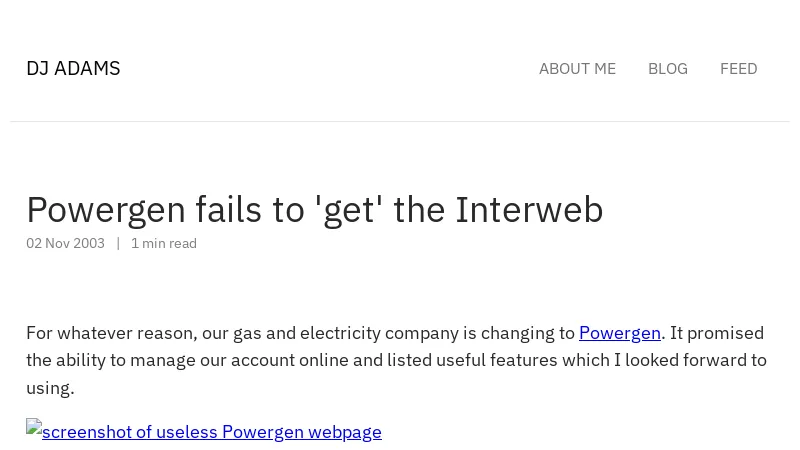Click the final word using. in paragraph
800x450 pixels.
[x=50, y=387]
